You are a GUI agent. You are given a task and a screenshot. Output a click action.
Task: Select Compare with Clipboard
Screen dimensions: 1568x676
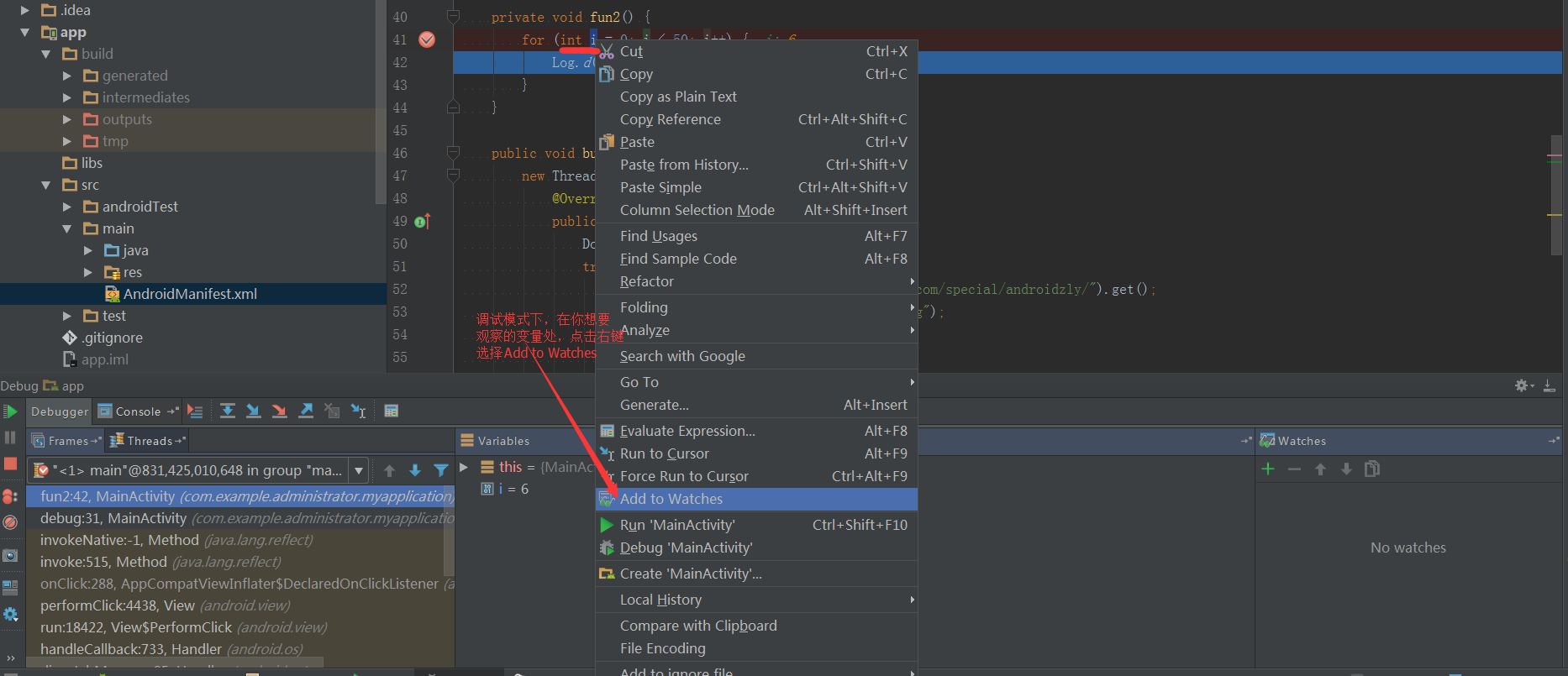tap(756, 626)
